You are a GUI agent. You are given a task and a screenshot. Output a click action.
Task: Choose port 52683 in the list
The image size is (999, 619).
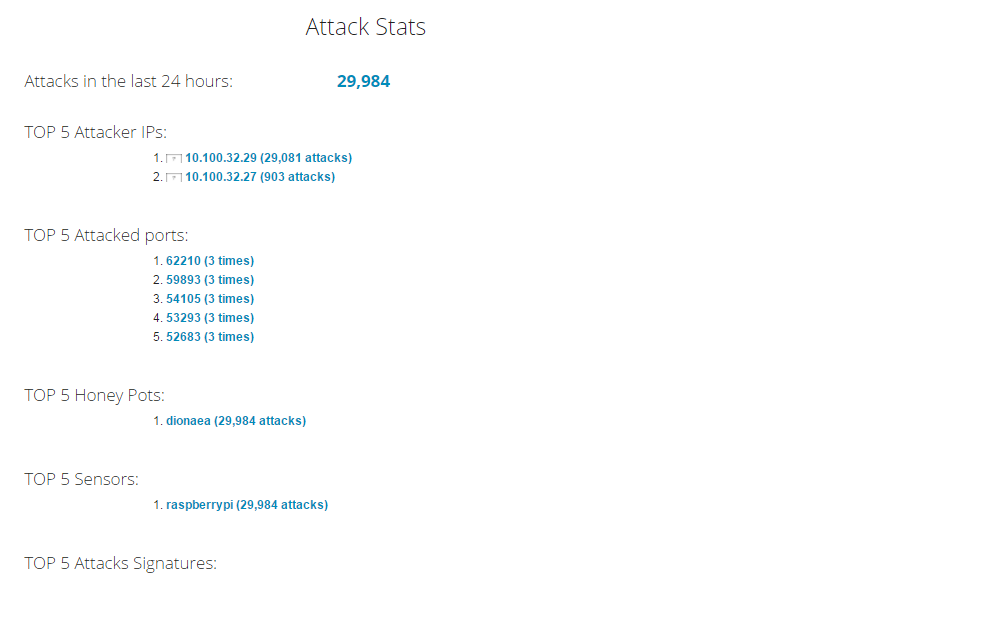click(210, 337)
